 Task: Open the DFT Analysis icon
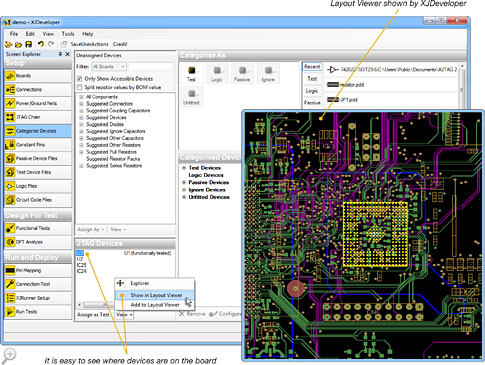[10, 242]
